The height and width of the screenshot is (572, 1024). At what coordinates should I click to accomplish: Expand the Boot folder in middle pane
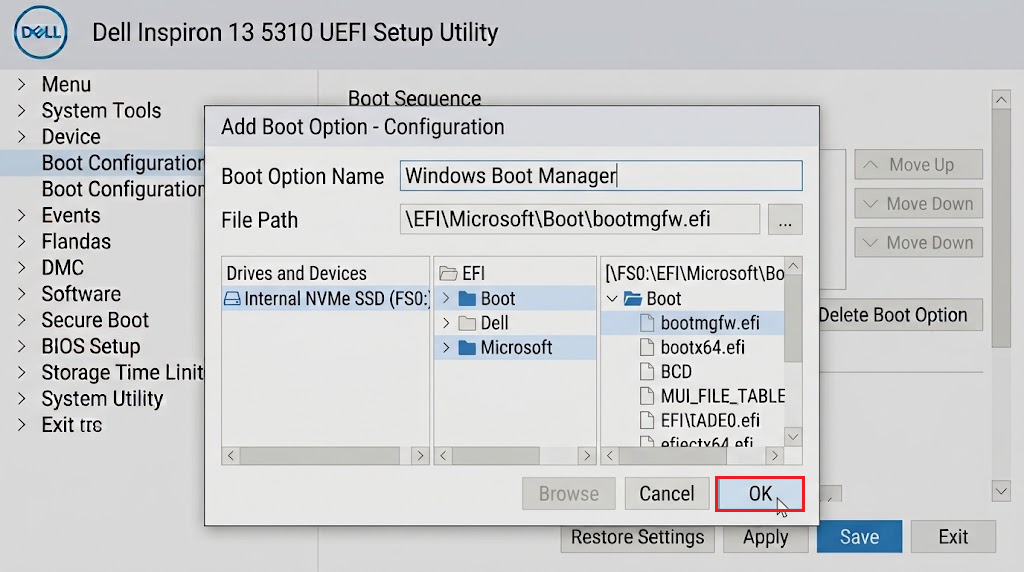(x=446, y=298)
